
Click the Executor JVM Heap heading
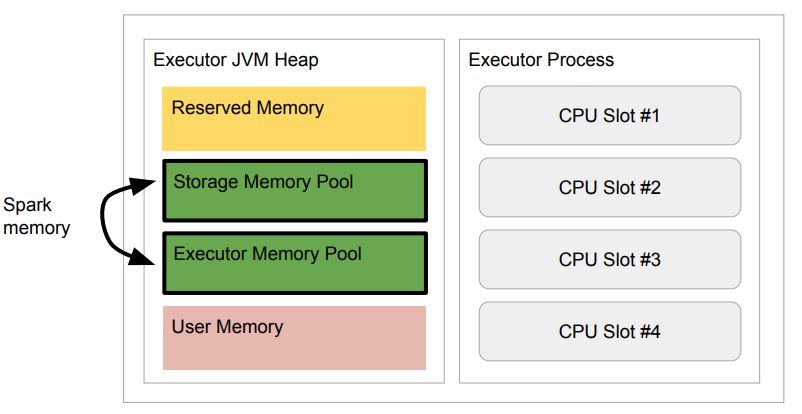pos(236,60)
